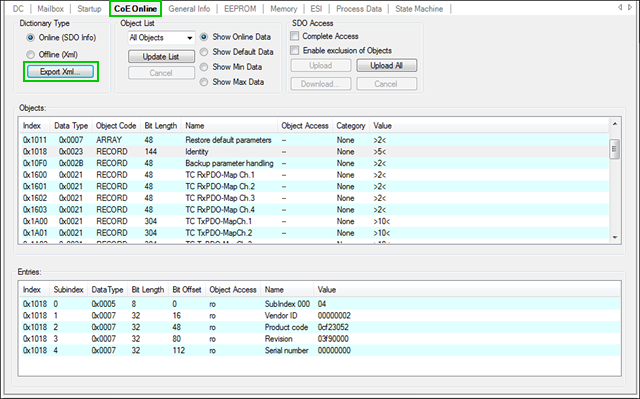Click the Upload button
The image size is (640, 399).
tap(321, 65)
